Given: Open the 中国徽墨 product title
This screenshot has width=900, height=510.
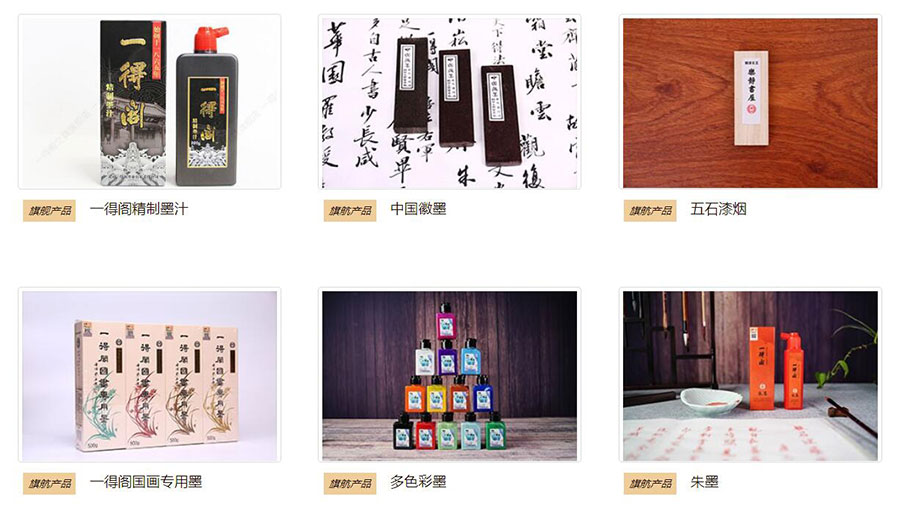Looking at the screenshot, I should pos(418,209).
